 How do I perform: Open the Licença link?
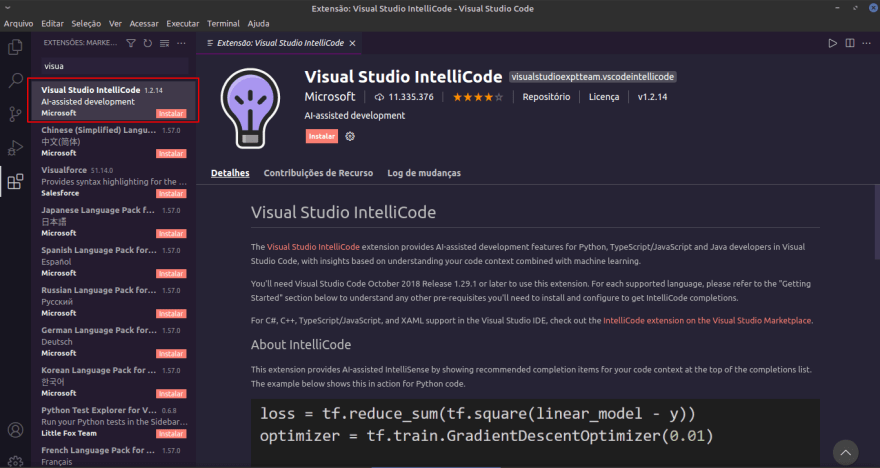coord(604,97)
